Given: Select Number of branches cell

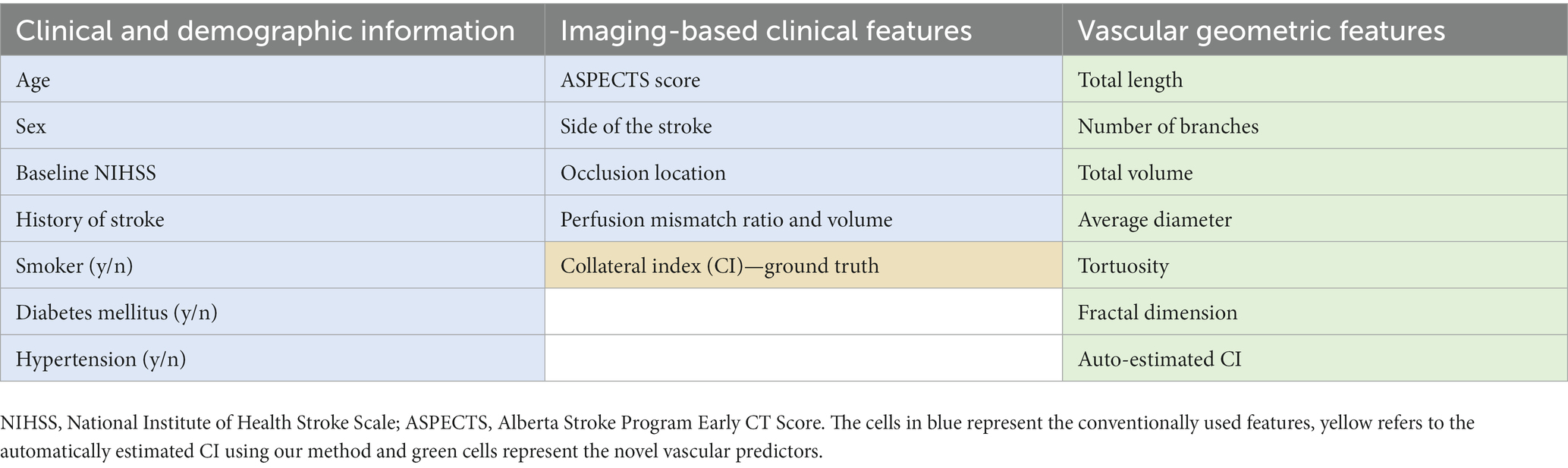Looking at the screenshot, I should (x=1315, y=126).
